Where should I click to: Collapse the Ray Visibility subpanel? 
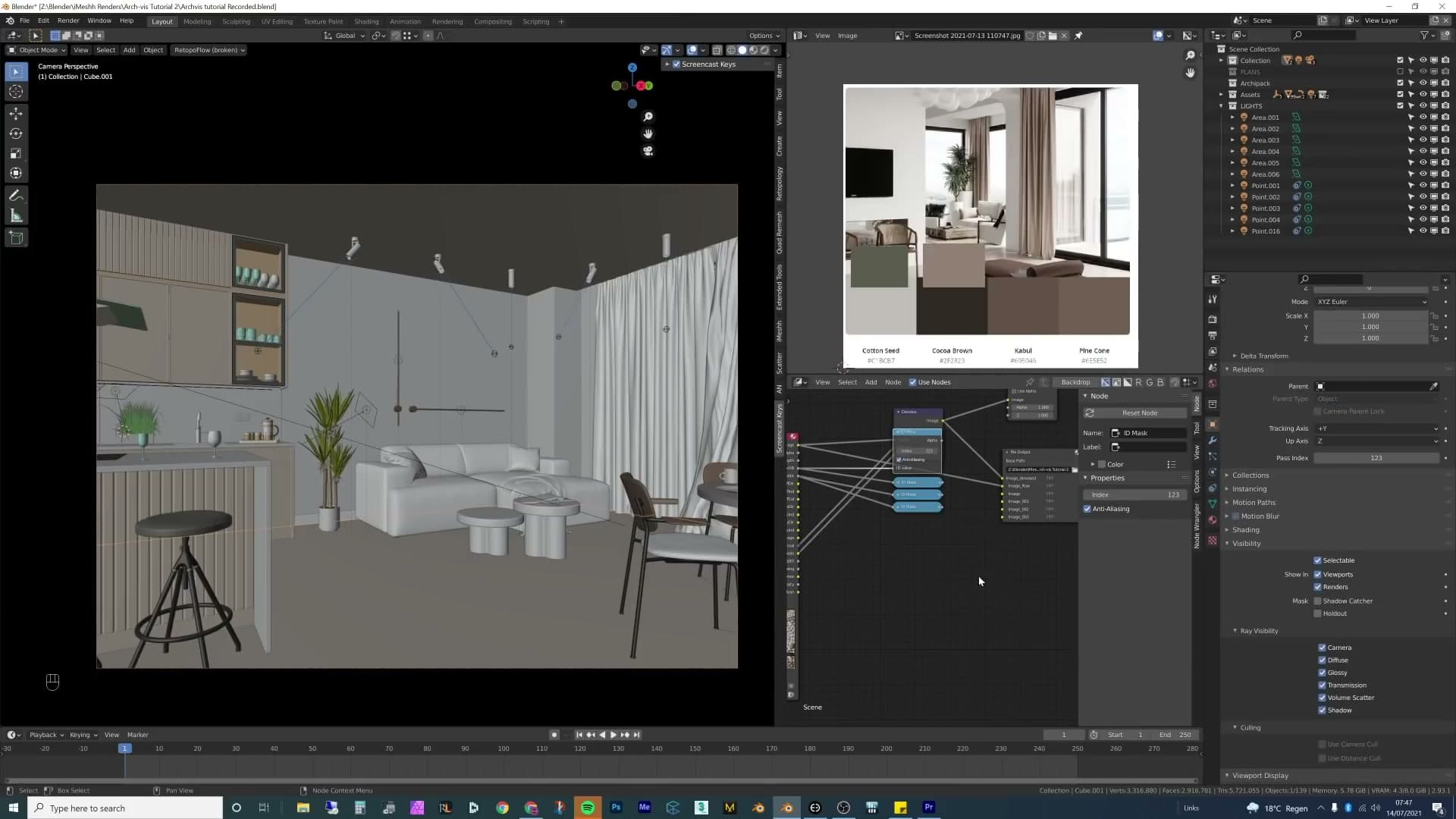click(x=1259, y=631)
